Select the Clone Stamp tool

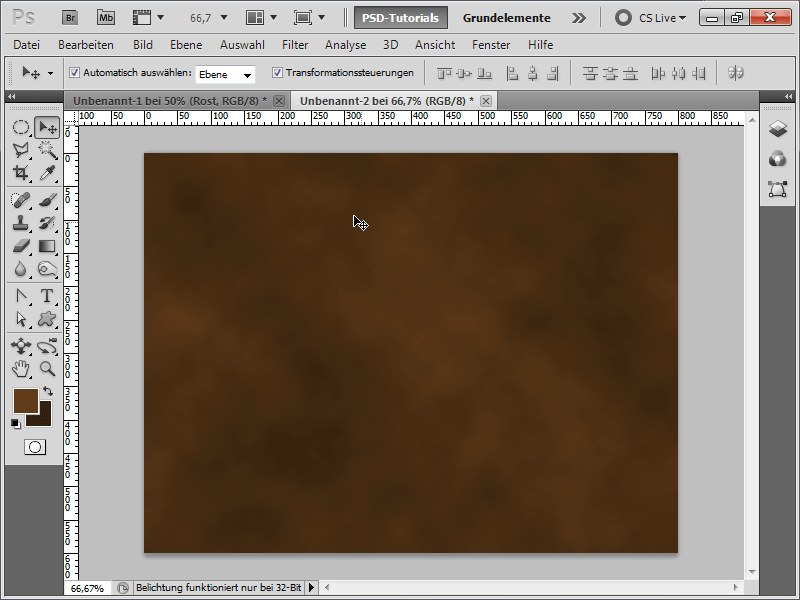tap(20, 223)
